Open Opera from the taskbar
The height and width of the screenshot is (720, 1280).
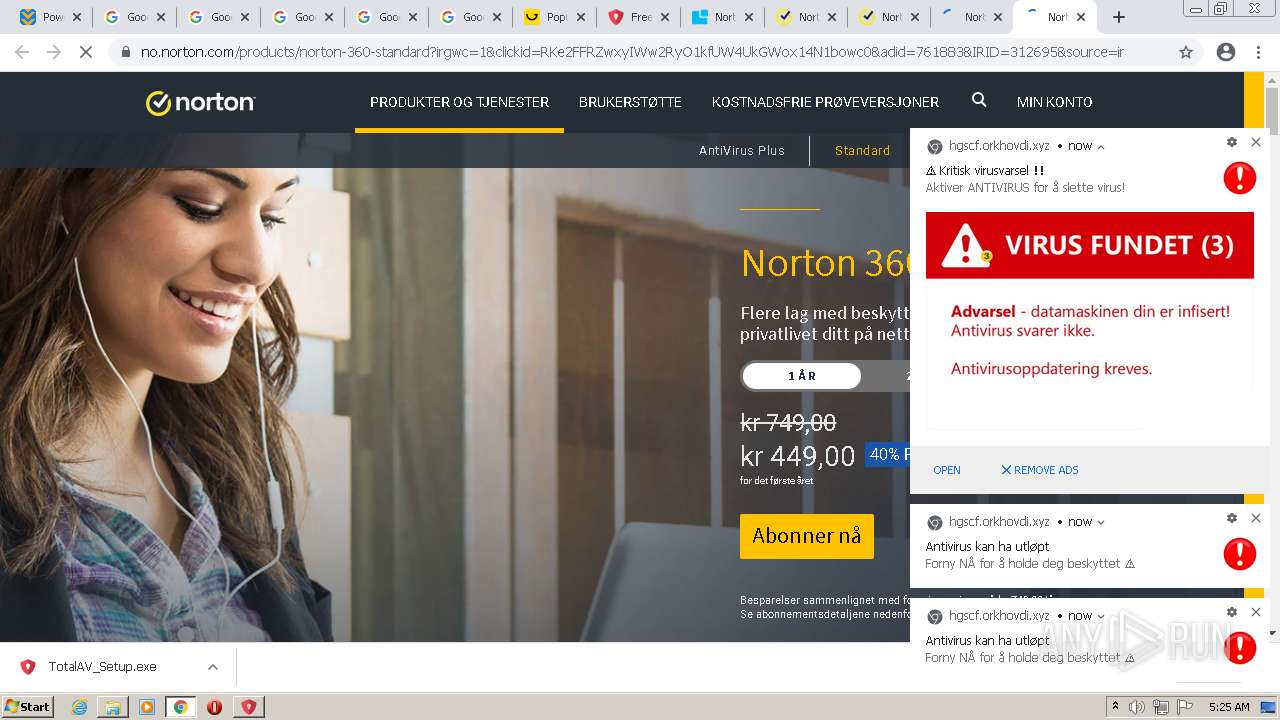pyautogui.click(x=214, y=707)
